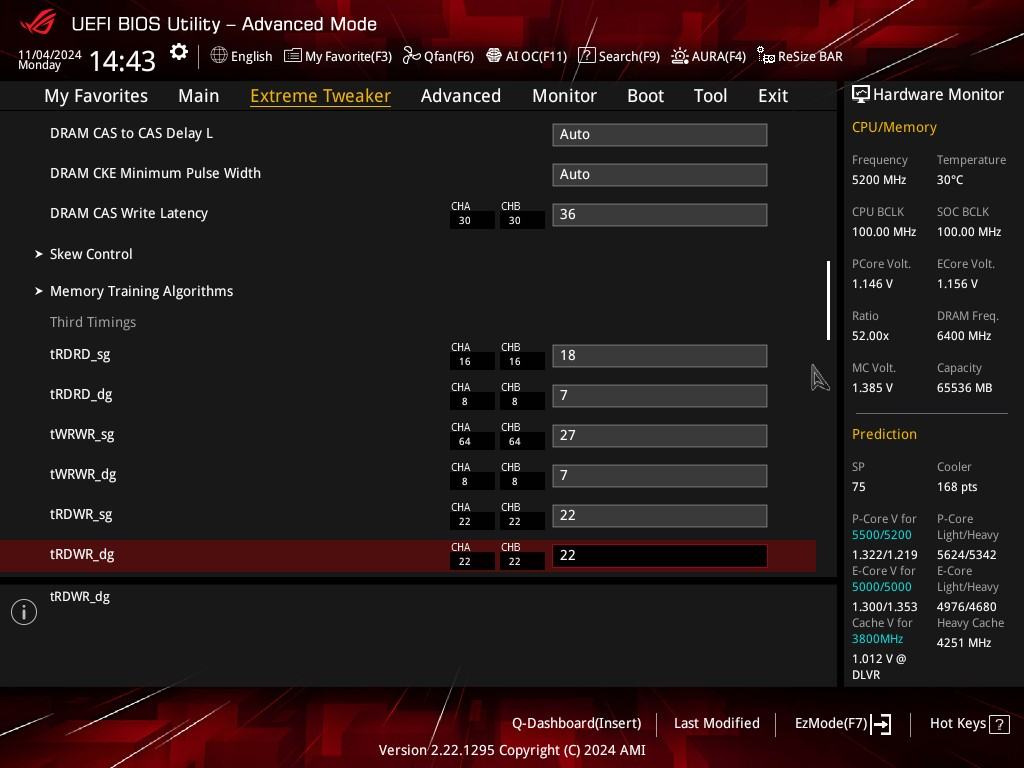1024x768 pixels.
Task: Select the tRDWR_dg highlighted row label
Action: [82, 554]
